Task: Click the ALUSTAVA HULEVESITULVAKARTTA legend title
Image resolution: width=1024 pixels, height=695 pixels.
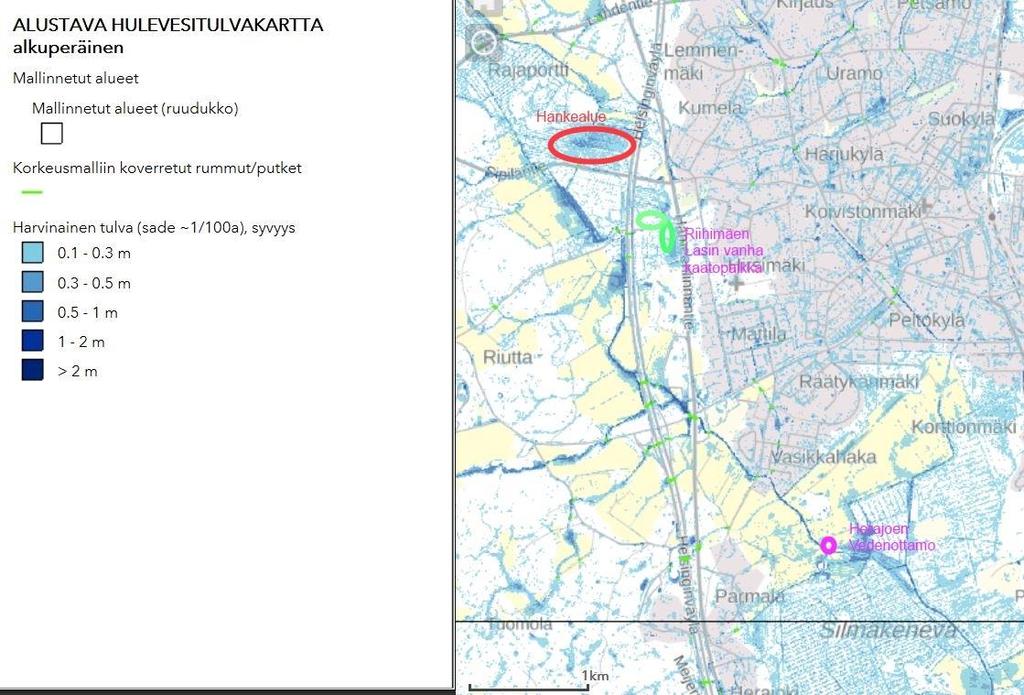Action: tap(168, 25)
